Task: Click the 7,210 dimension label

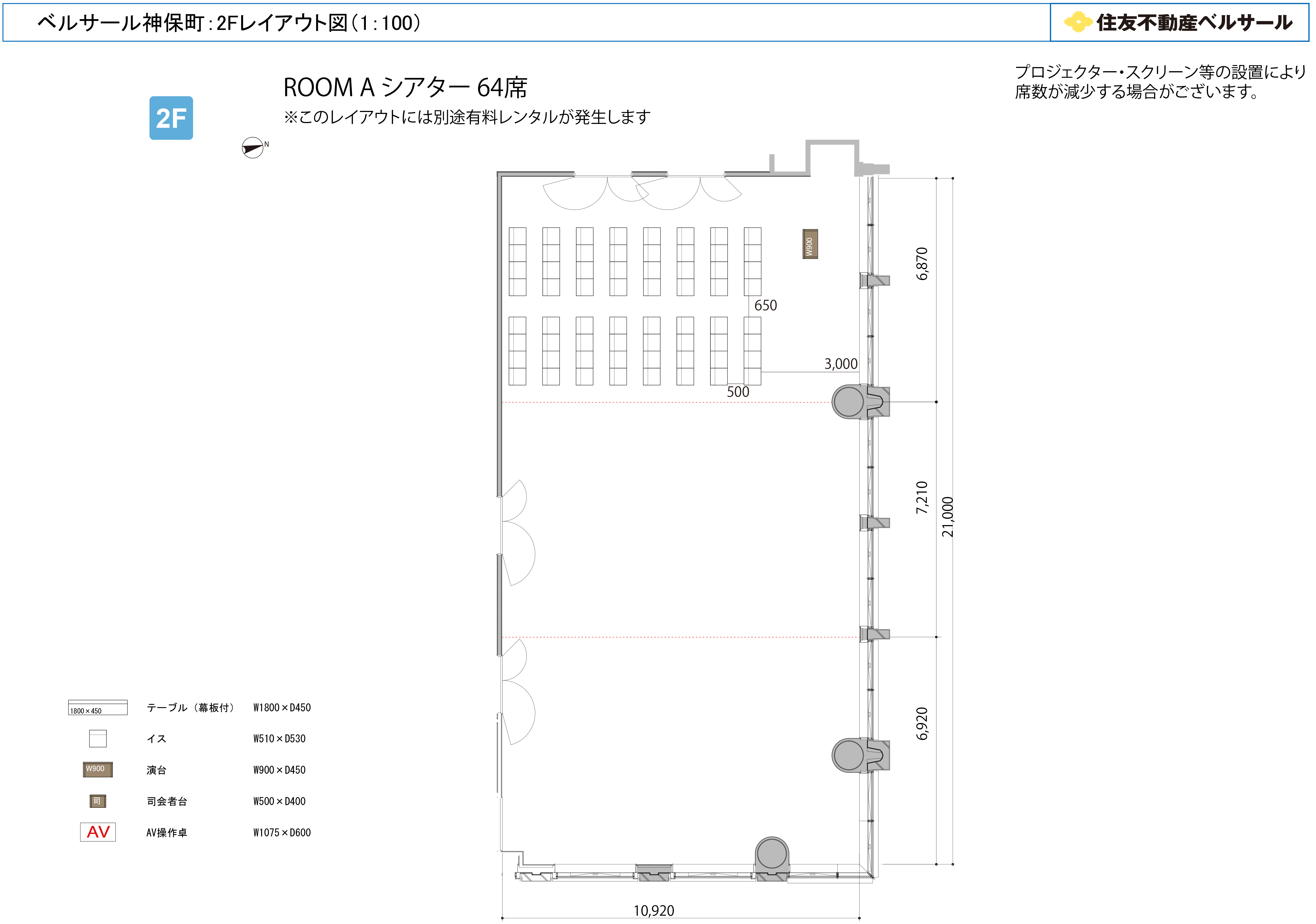Action: click(x=922, y=497)
